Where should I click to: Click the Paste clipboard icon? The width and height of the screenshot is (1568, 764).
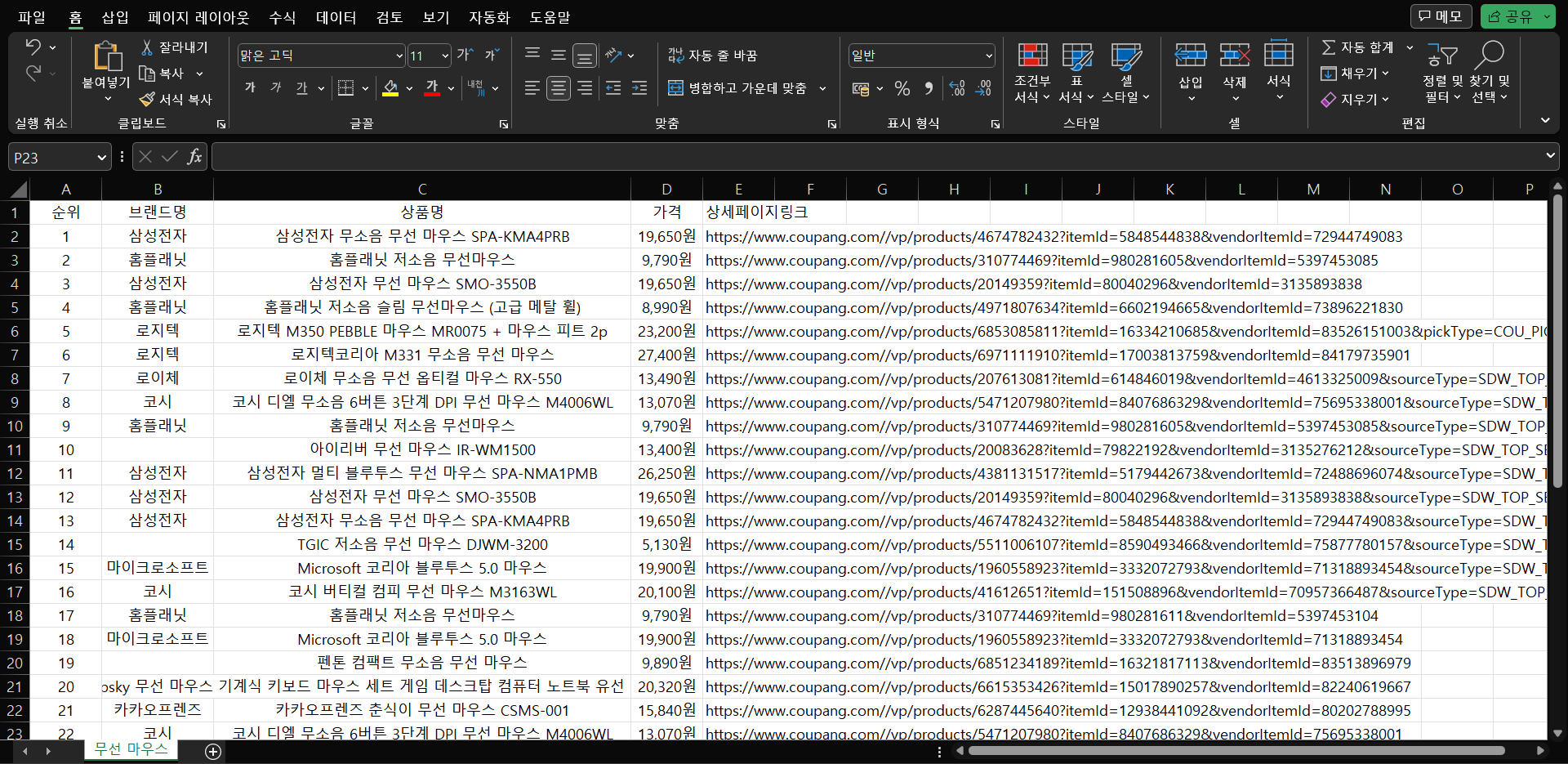click(107, 57)
